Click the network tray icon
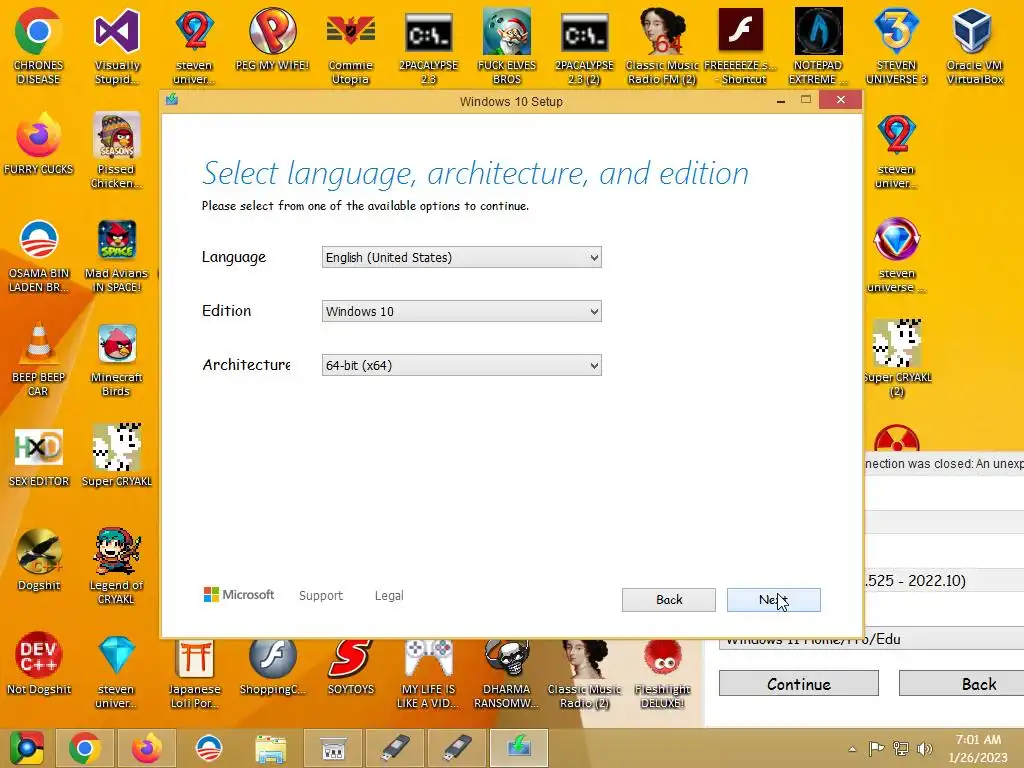 click(x=901, y=748)
